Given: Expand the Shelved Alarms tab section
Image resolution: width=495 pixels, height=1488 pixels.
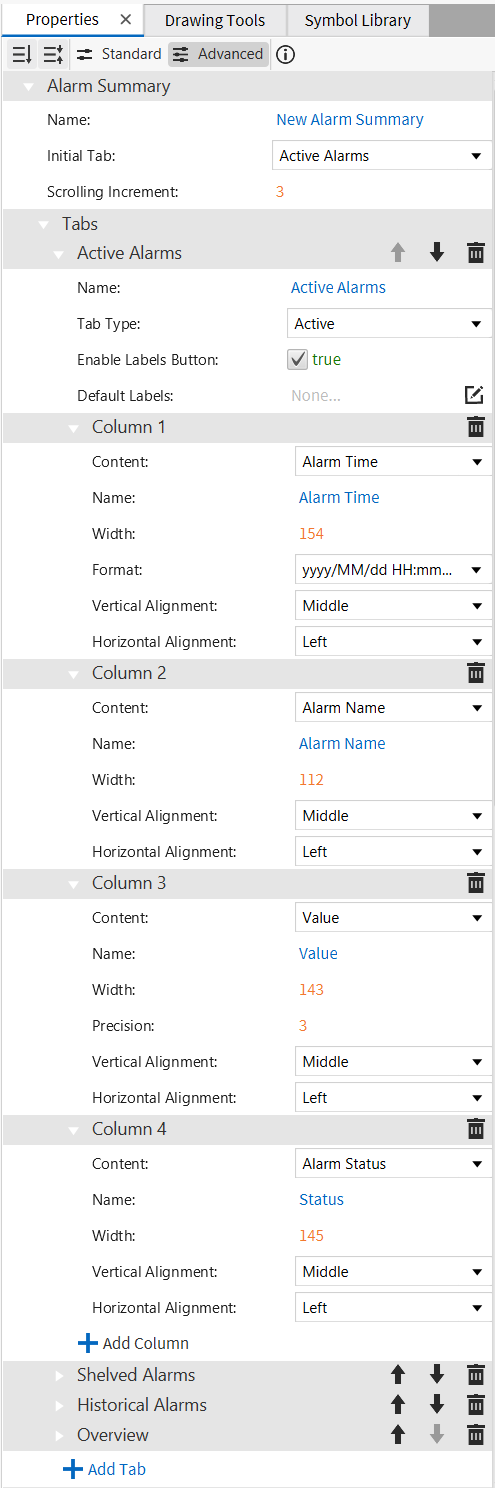Looking at the screenshot, I should click(59, 1375).
